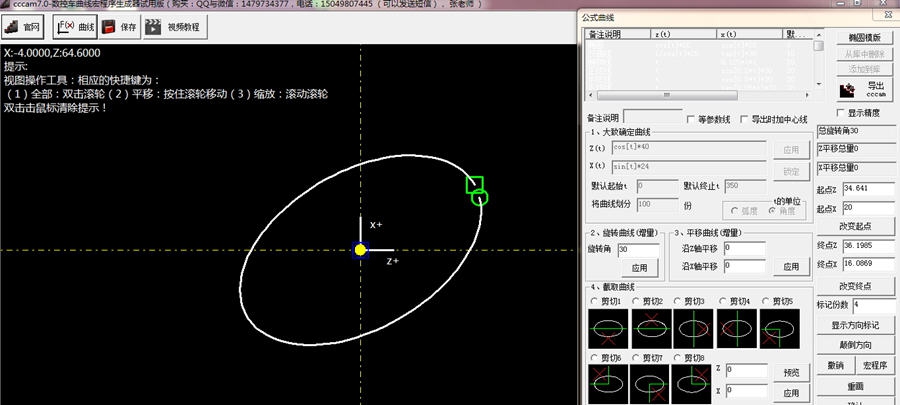Screen dimensions: 900x405
Task: Click the 应用 button under 旋转角
Action: coord(639,267)
